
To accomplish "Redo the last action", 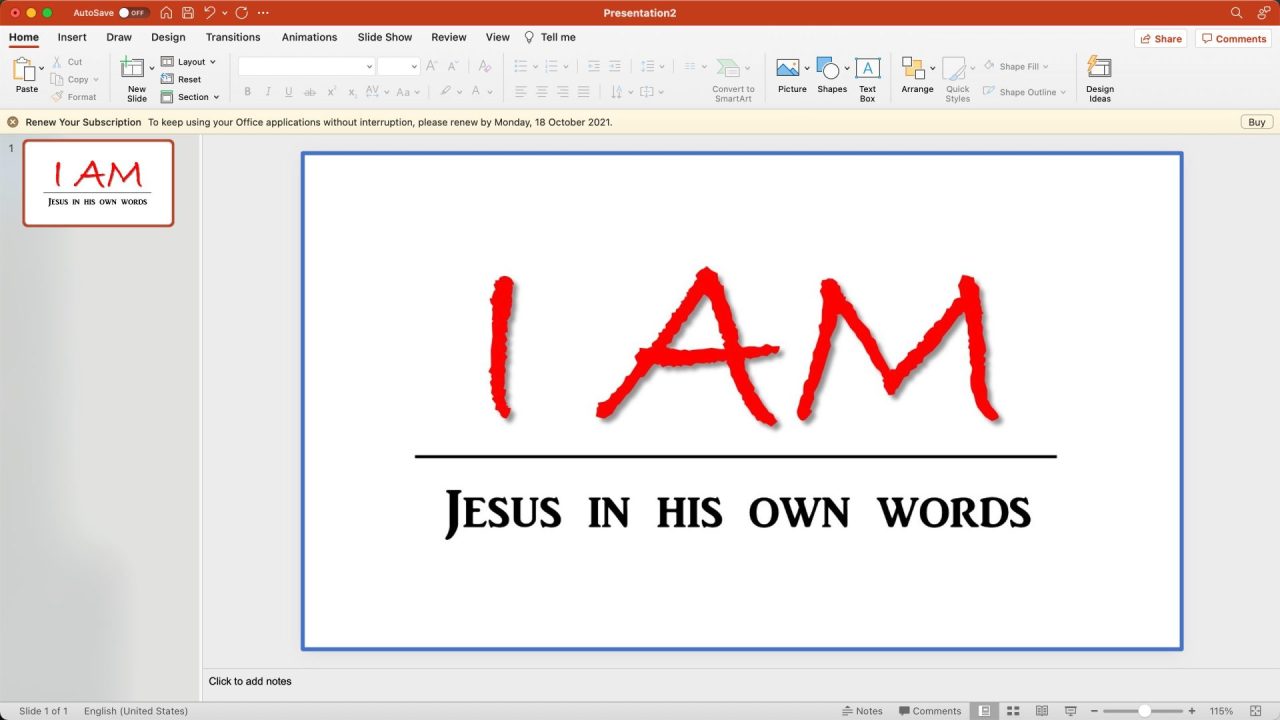I will pyautogui.click(x=241, y=13).
